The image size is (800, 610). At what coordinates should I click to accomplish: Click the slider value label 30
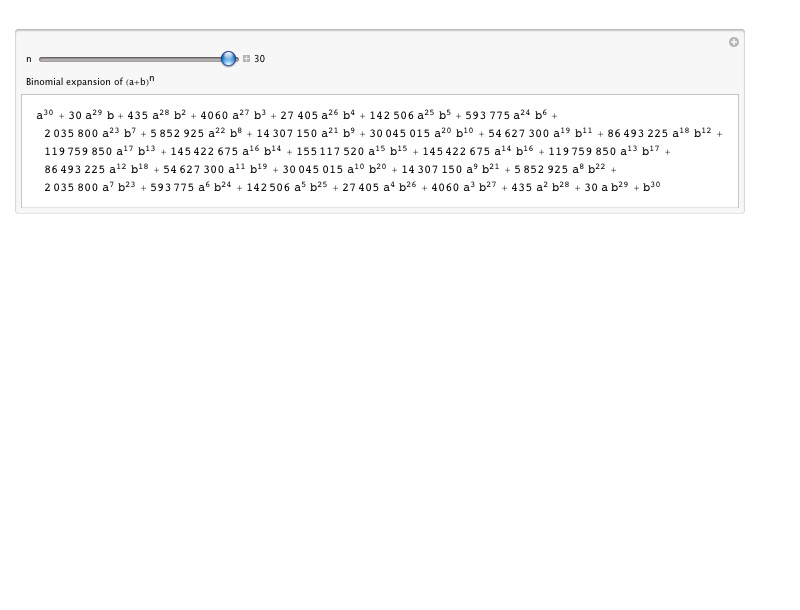[x=260, y=59]
